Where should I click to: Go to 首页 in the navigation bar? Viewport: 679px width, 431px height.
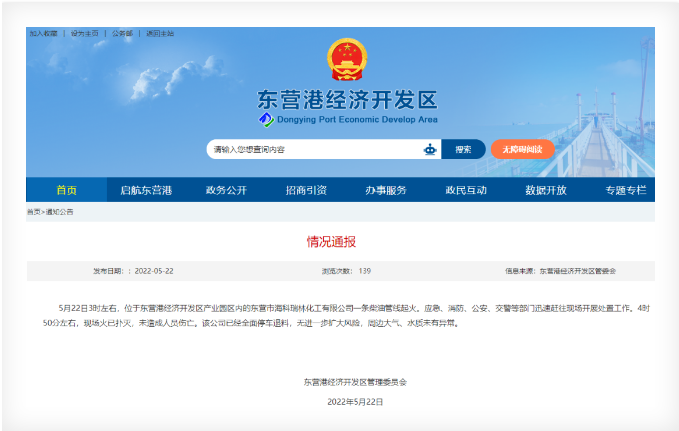[x=66, y=190]
